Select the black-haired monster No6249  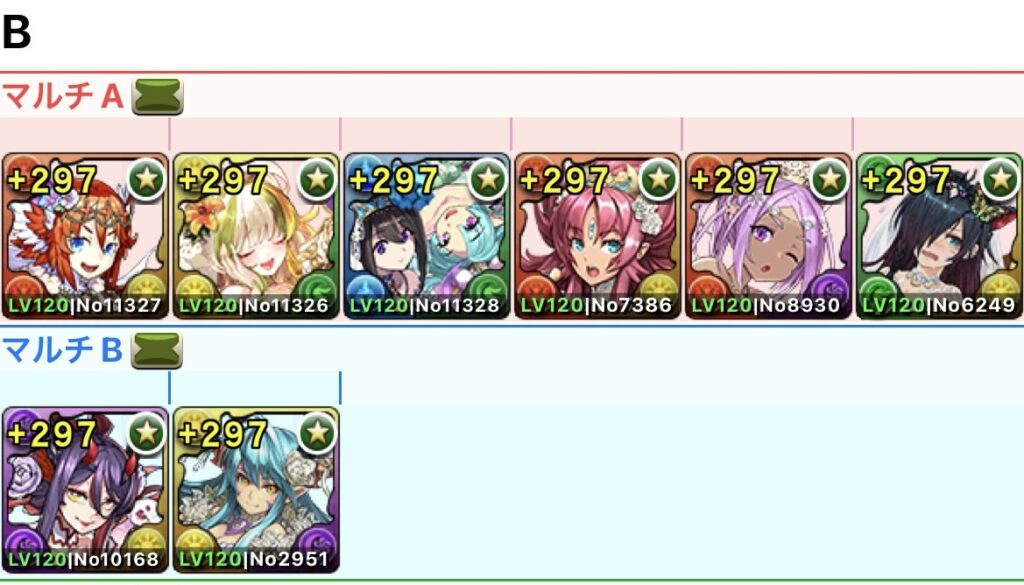(940, 236)
